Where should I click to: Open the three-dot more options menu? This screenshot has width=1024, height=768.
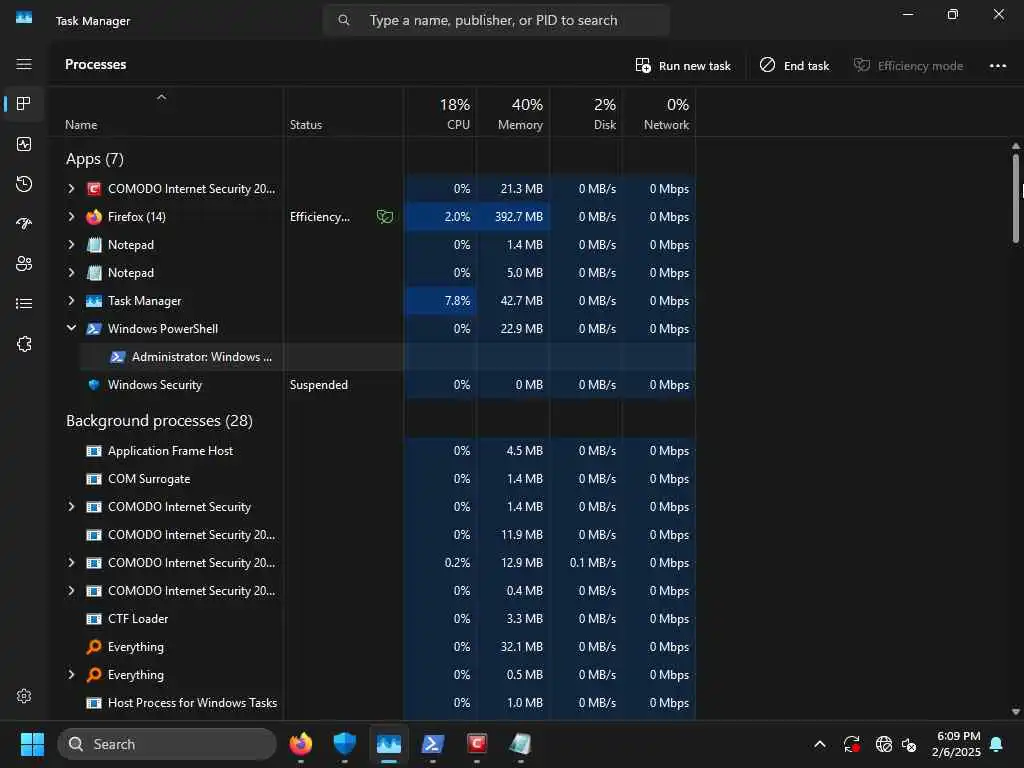pyautogui.click(x=997, y=66)
